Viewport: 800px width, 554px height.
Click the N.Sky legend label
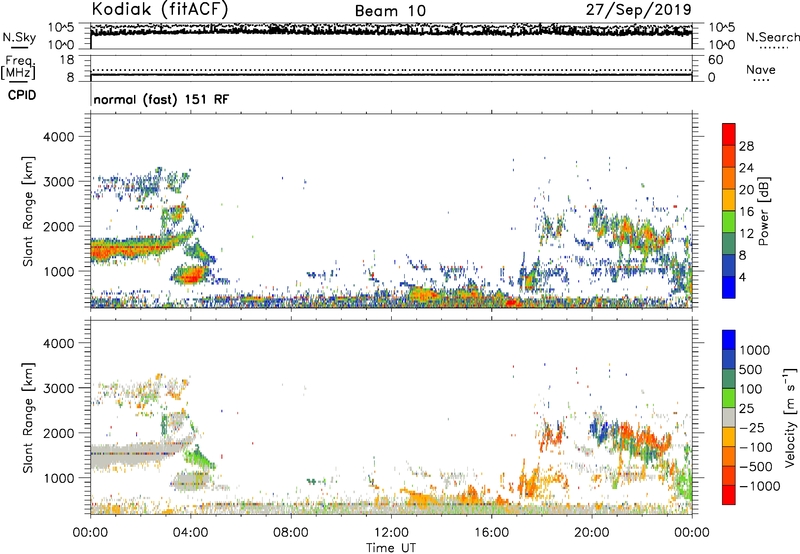click(19, 37)
